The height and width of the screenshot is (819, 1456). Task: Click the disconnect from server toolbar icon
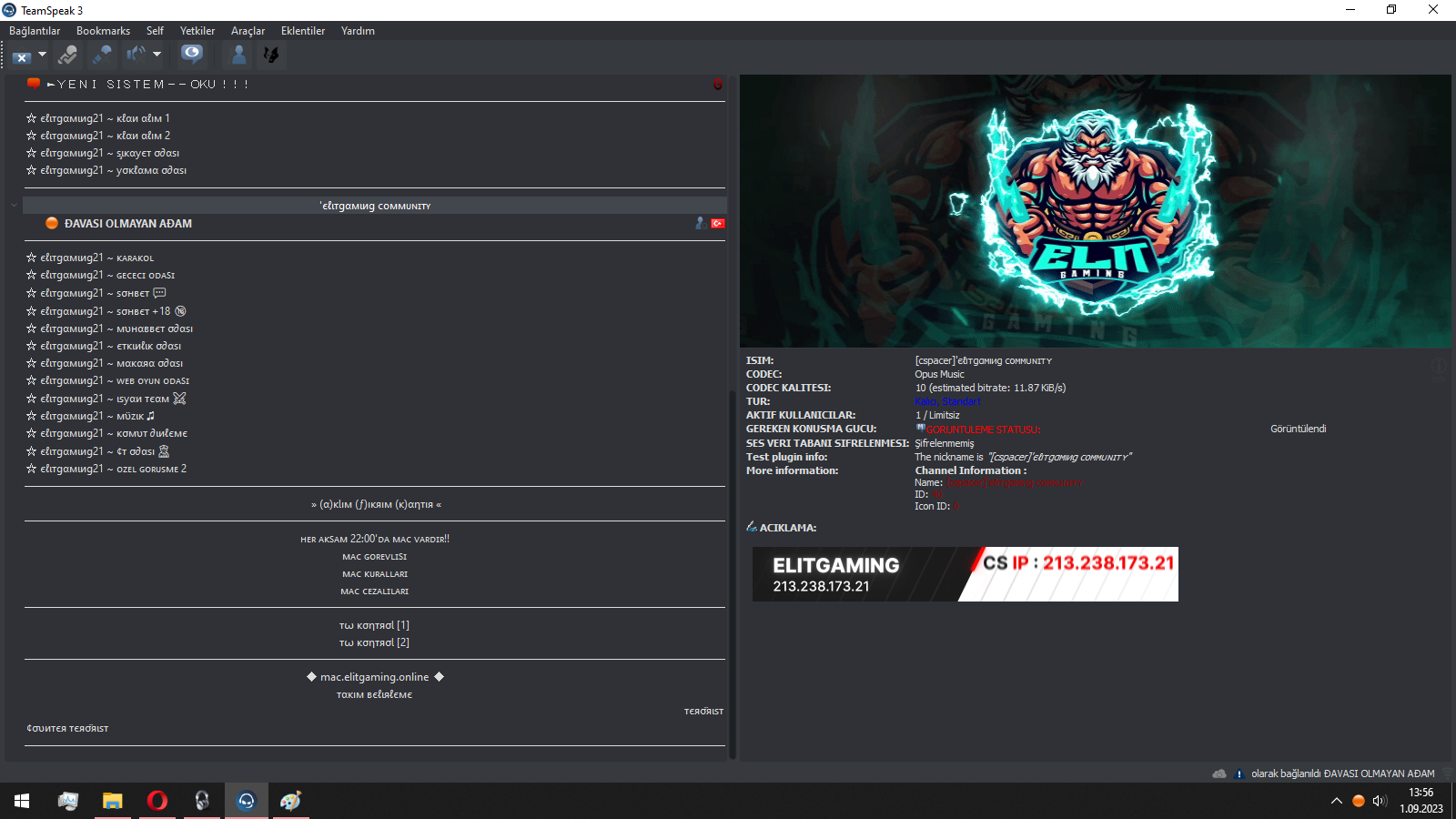coord(22,56)
